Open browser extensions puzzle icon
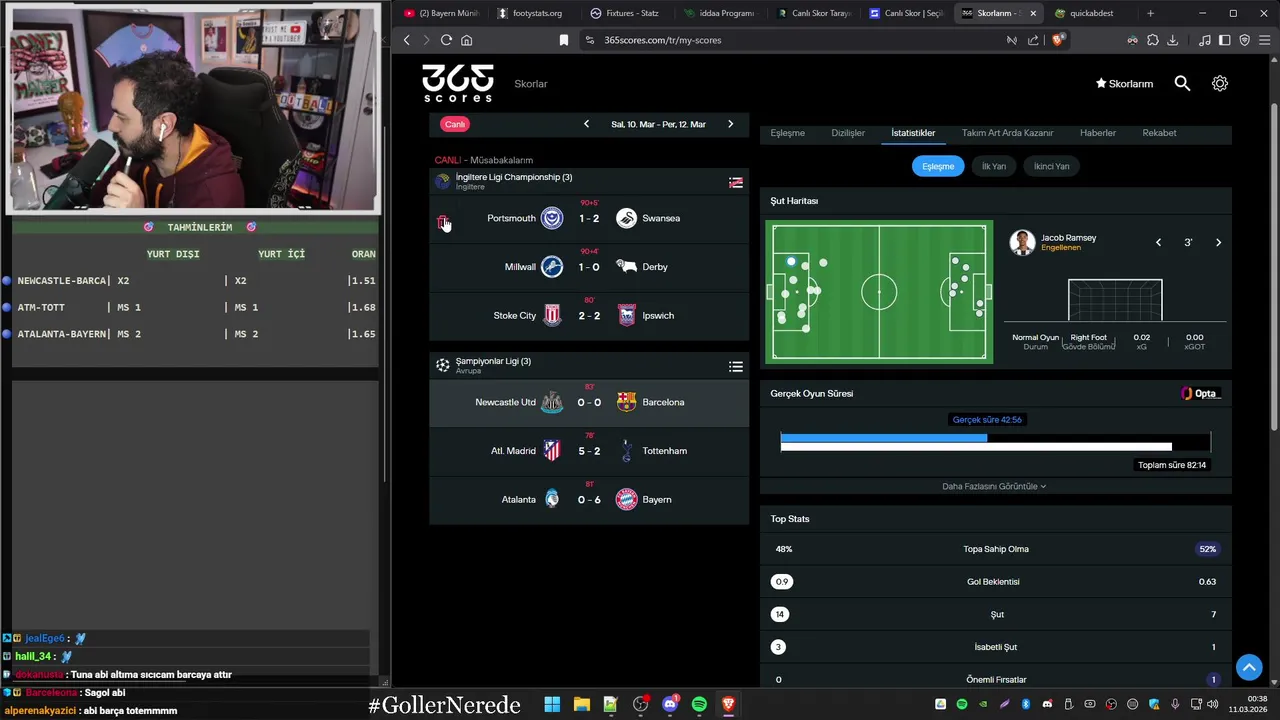1280x720 pixels. pos(1153,40)
